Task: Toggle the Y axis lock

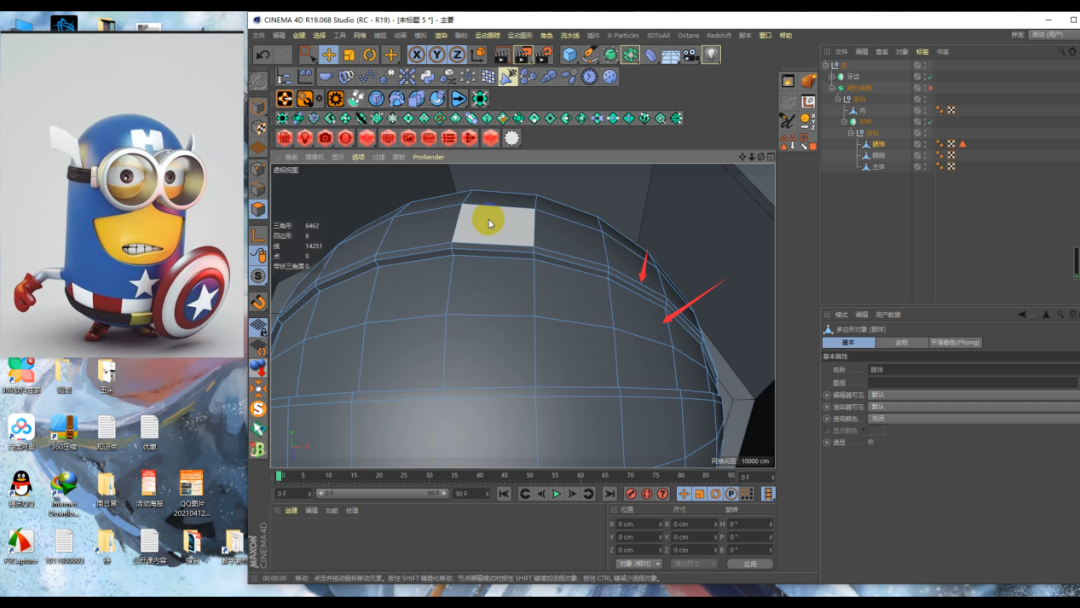Action: (437, 54)
